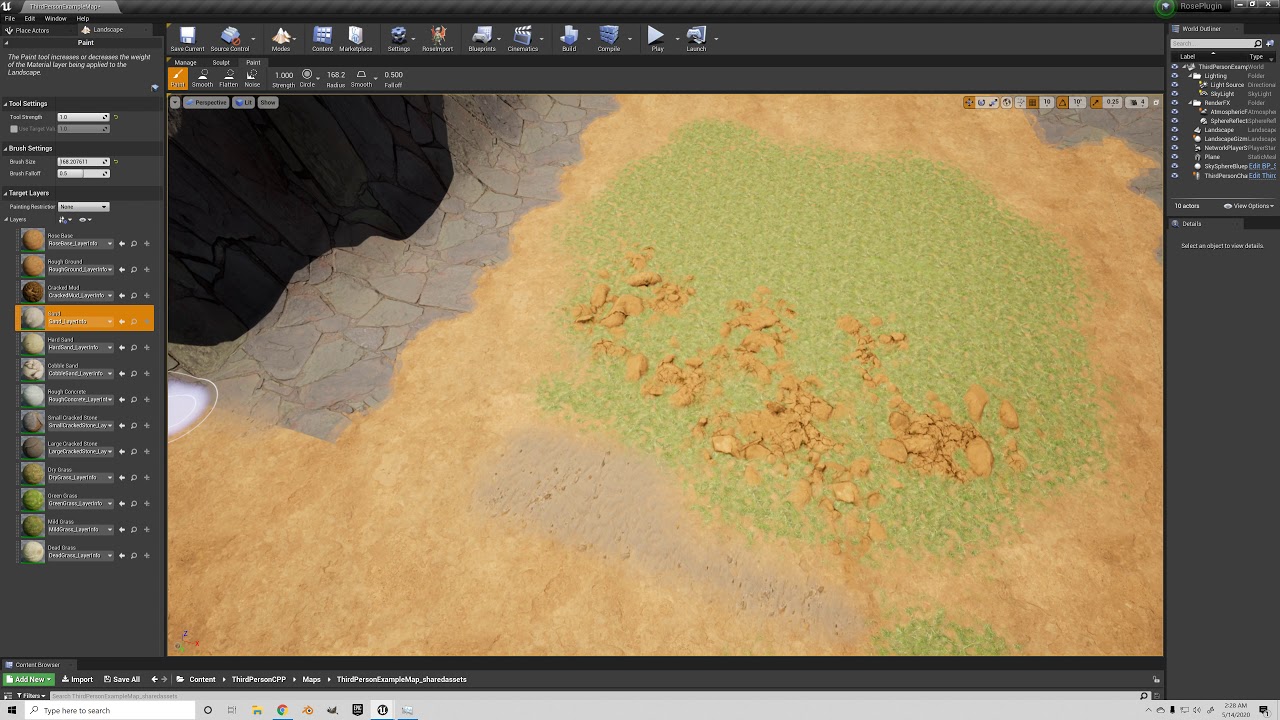Image resolution: width=1280 pixels, height=720 pixels.
Task: Switch to the Sculpt tab
Action: point(221,62)
